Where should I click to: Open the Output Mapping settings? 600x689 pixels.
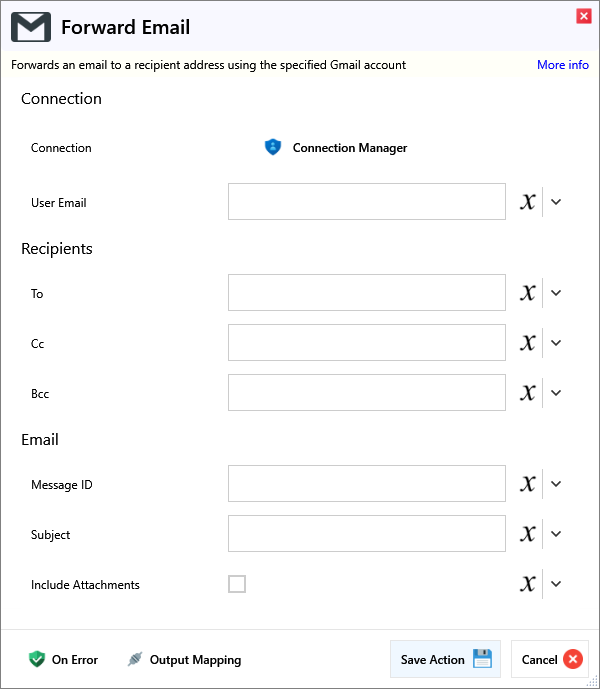click(x=185, y=659)
